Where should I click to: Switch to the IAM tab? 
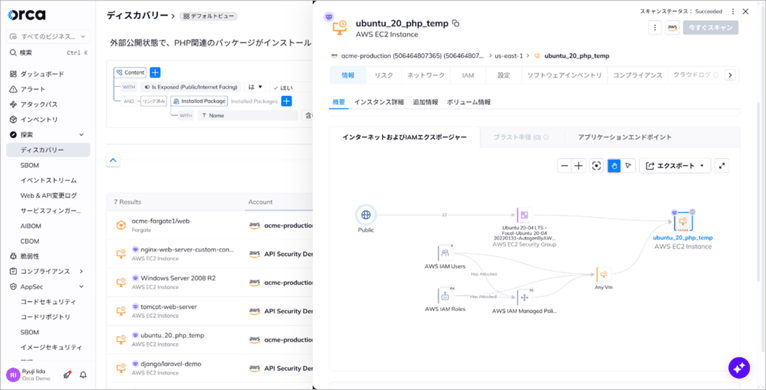(468, 75)
